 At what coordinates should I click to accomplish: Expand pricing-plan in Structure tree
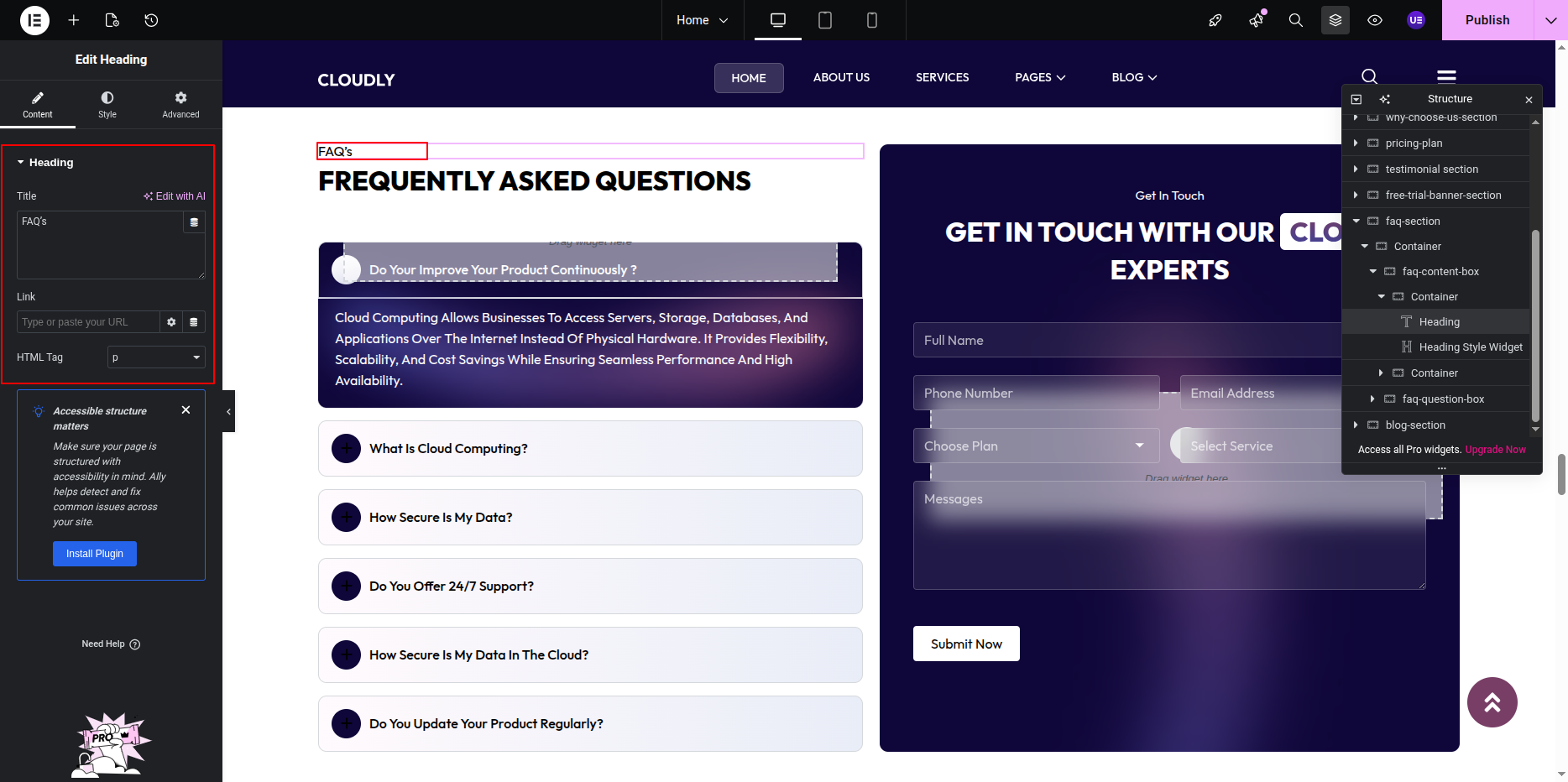point(1356,143)
